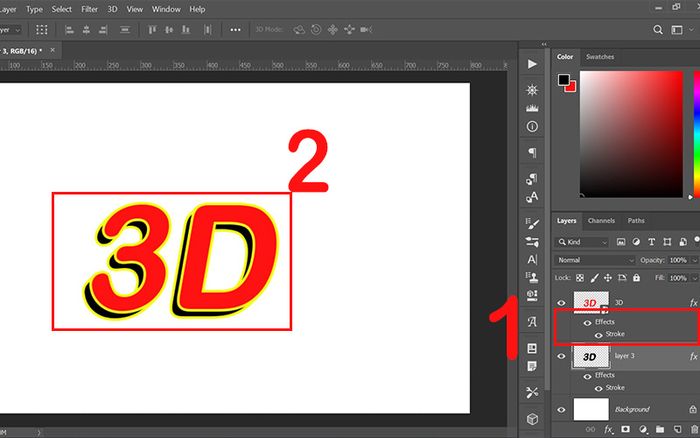Viewport: 700px width, 438px height.
Task: Open the Fill 100% dropdown arrow
Action: (695, 278)
